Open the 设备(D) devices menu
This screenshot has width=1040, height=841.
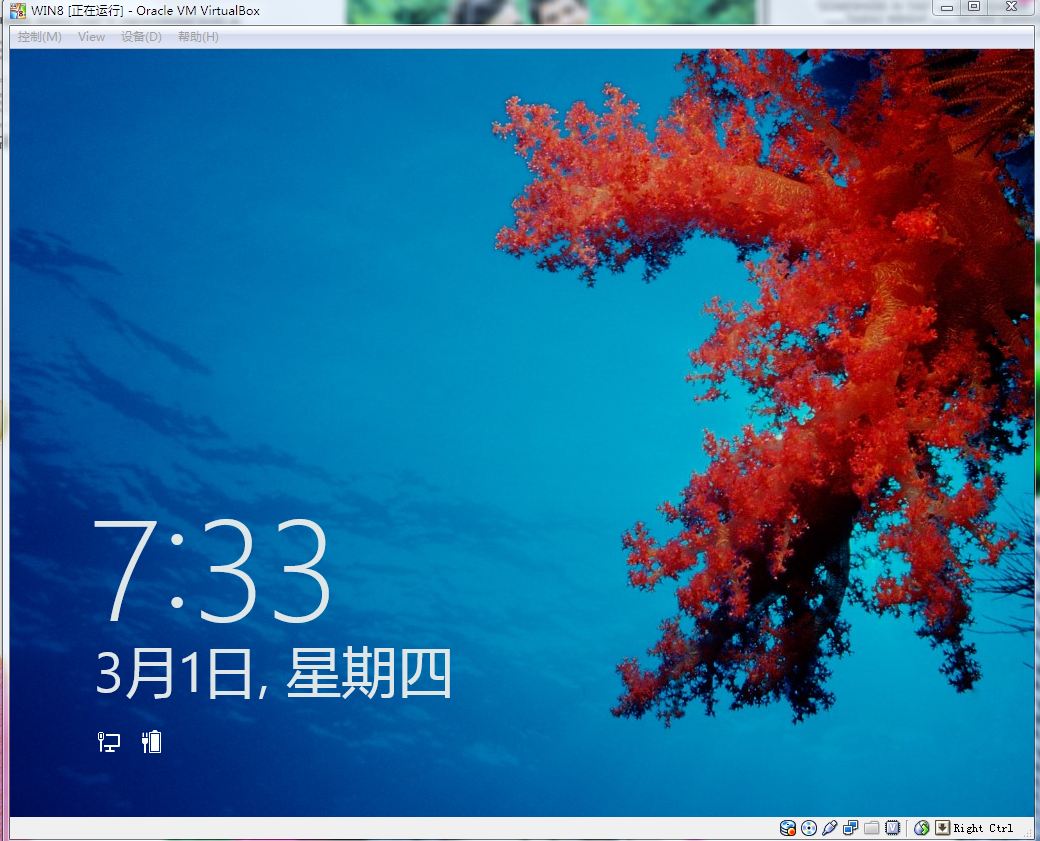pyautogui.click(x=141, y=37)
